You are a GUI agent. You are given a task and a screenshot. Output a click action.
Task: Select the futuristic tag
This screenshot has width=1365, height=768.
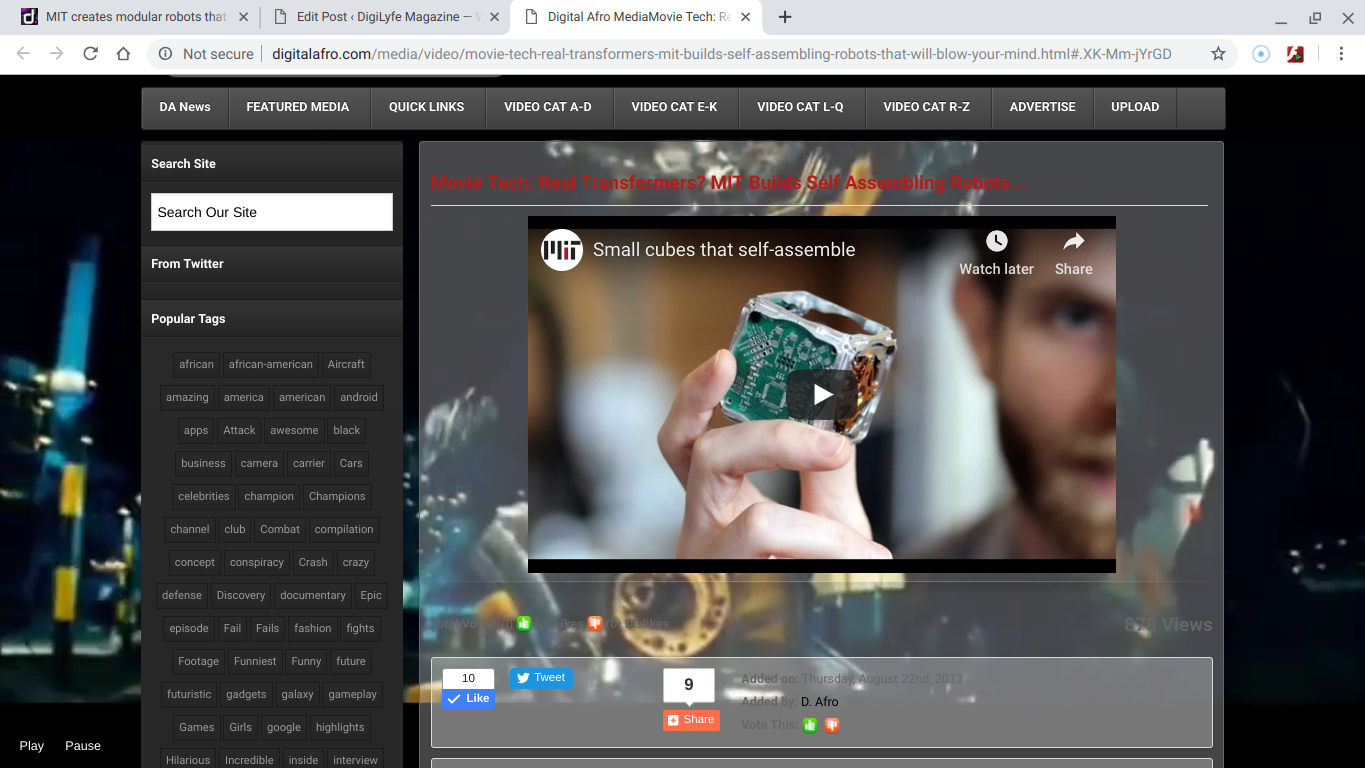pos(189,694)
